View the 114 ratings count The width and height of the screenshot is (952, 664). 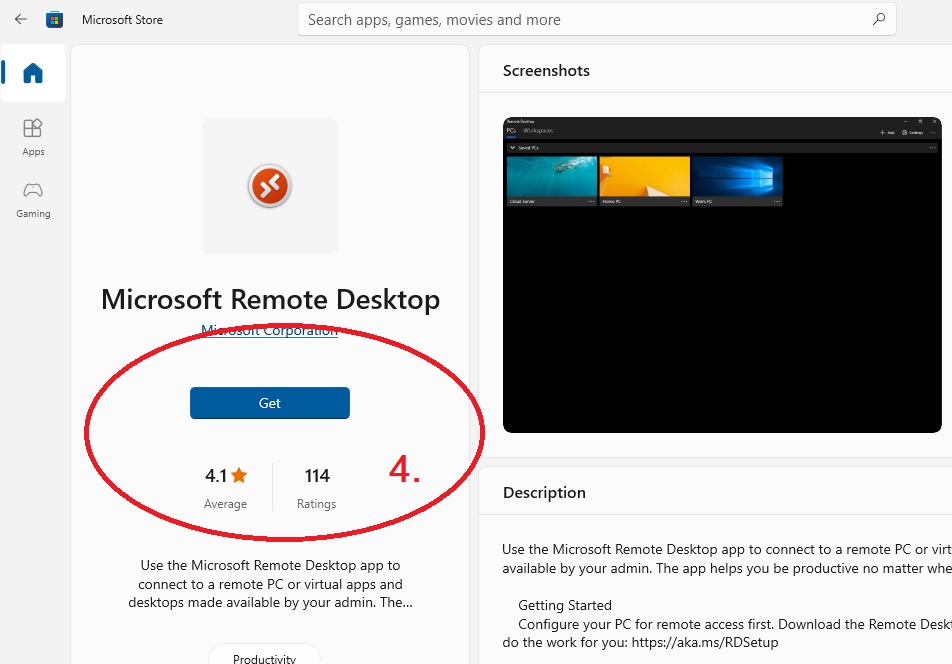coord(317,476)
